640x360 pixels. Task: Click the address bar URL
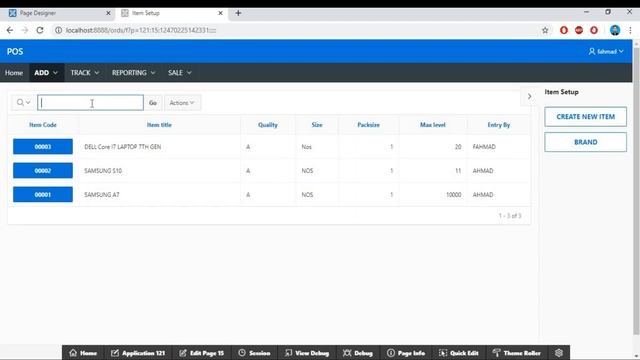pyautogui.click(x=141, y=30)
